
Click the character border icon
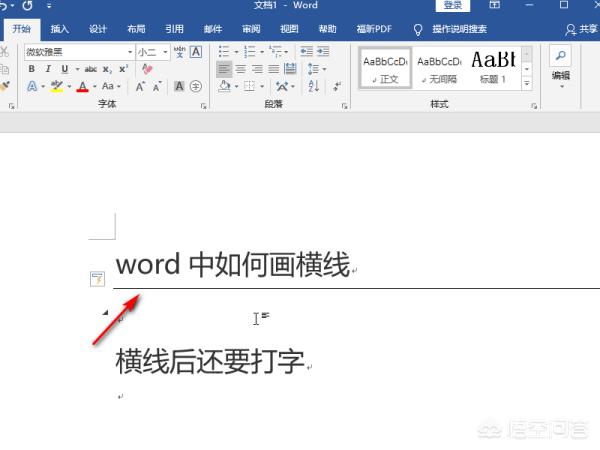click(196, 52)
